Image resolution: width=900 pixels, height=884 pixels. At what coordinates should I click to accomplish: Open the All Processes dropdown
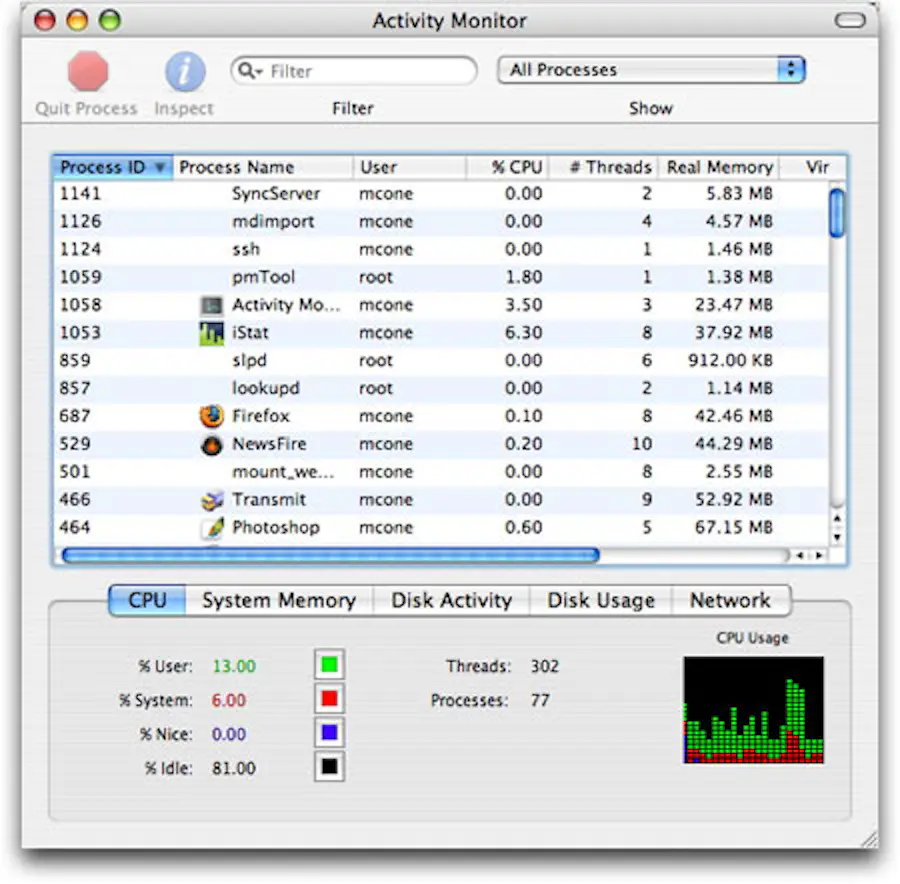coord(650,69)
